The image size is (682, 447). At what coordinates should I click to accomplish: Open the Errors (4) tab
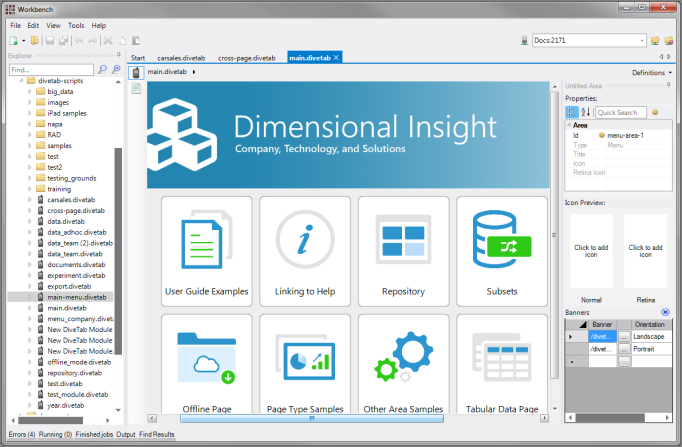pyautogui.click(x=22, y=434)
